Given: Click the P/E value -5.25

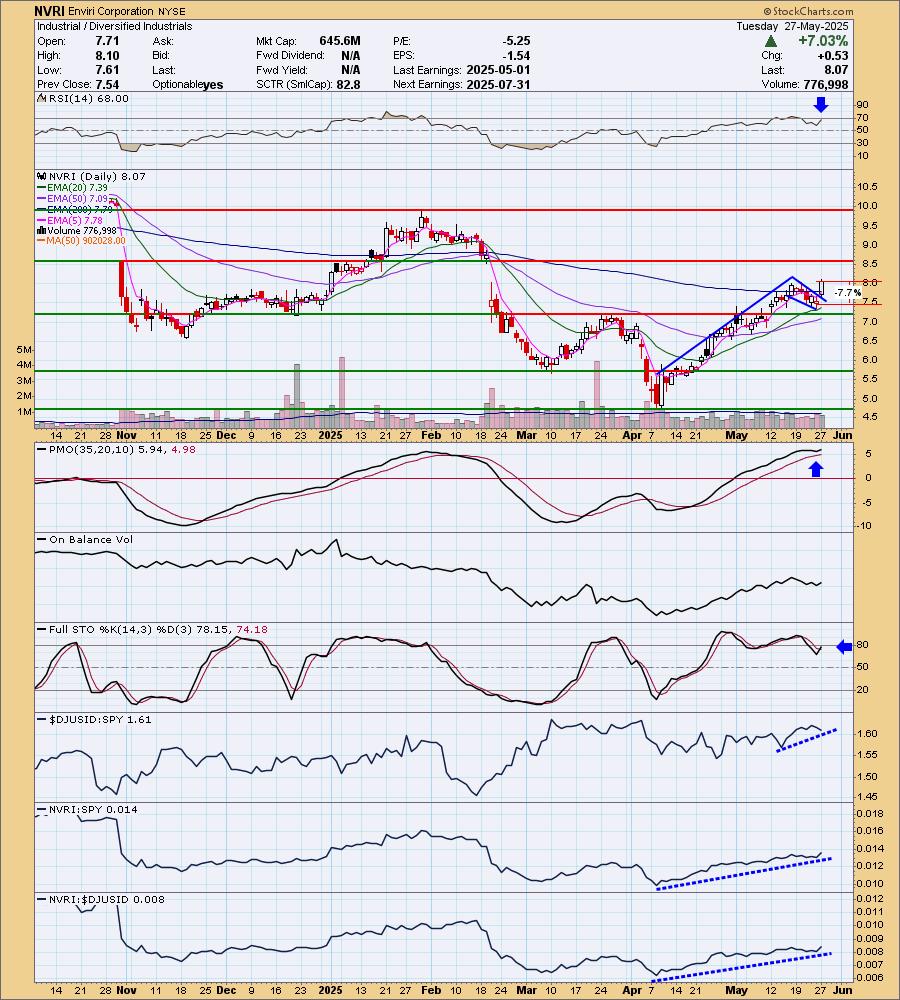Looking at the screenshot, I should point(515,41).
